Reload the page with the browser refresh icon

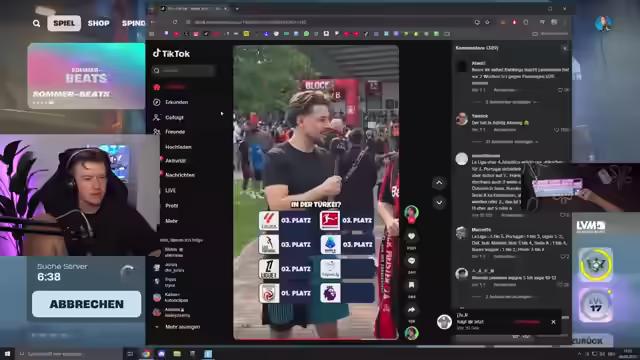(x=175, y=22)
